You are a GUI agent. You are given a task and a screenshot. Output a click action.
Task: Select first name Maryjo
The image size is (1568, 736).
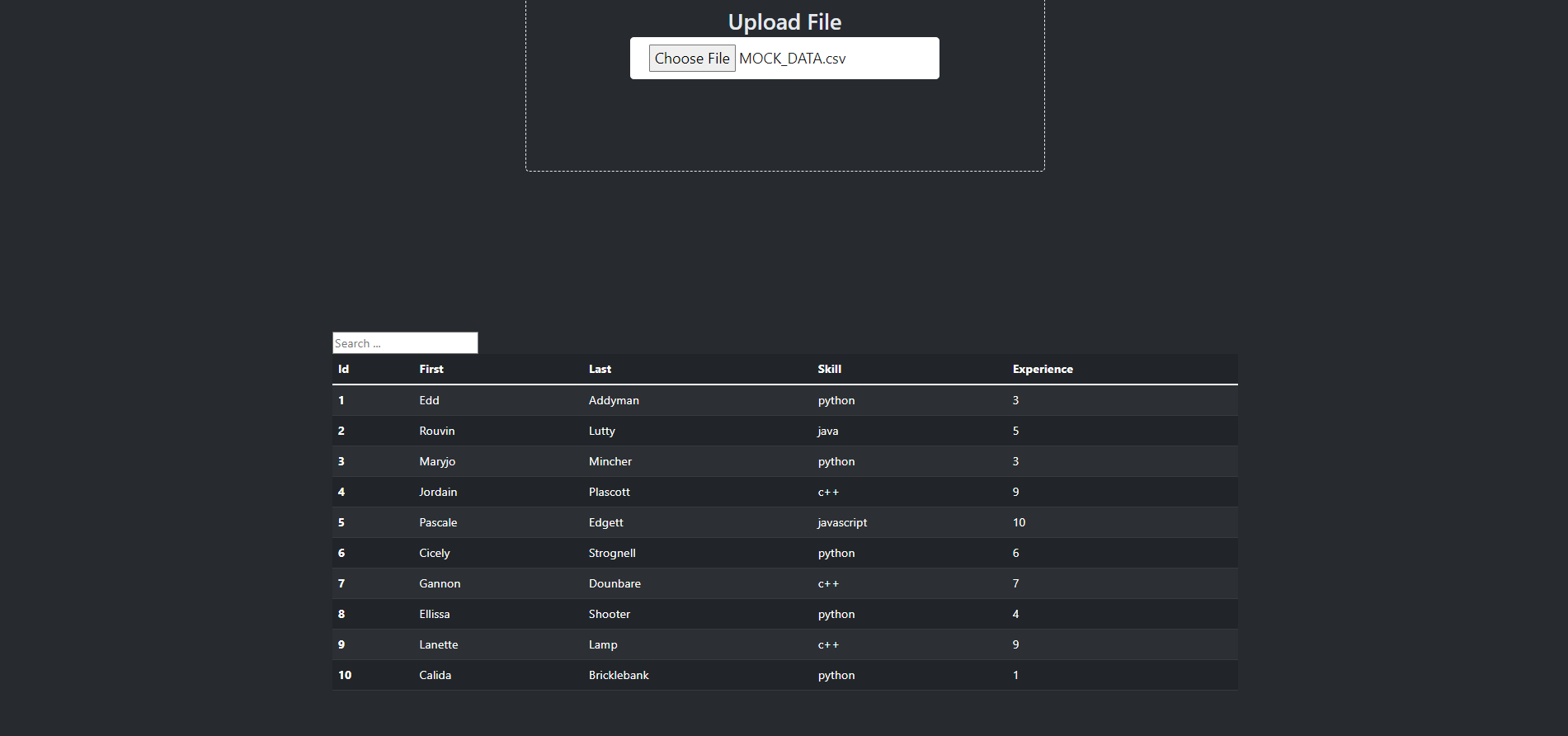437,461
